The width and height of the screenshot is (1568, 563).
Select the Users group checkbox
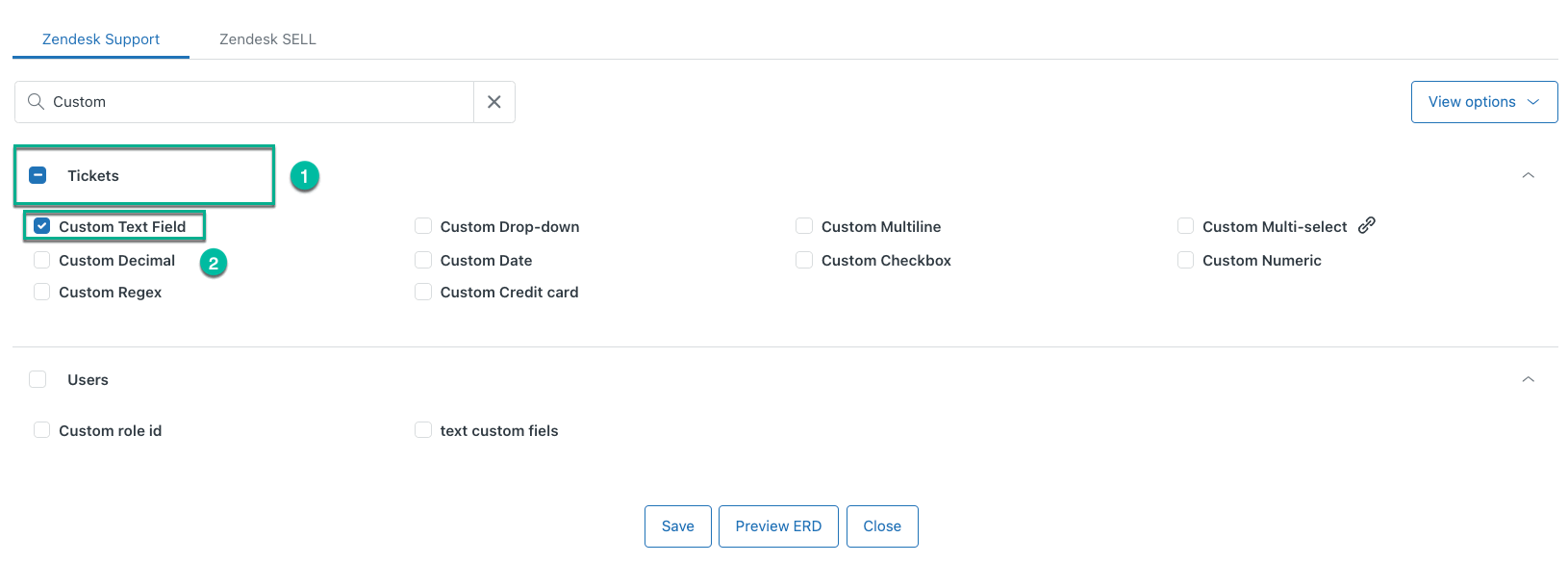pyautogui.click(x=38, y=379)
